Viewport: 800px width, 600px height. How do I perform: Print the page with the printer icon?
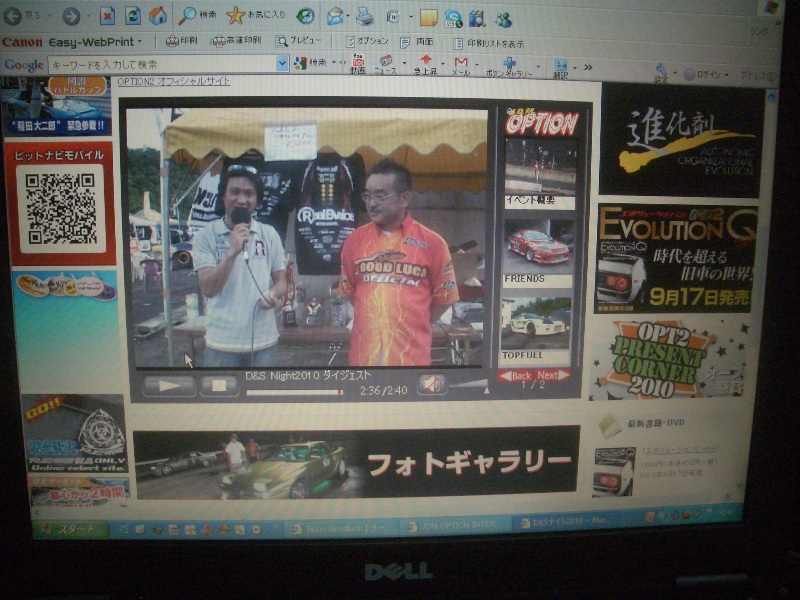(364, 17)
